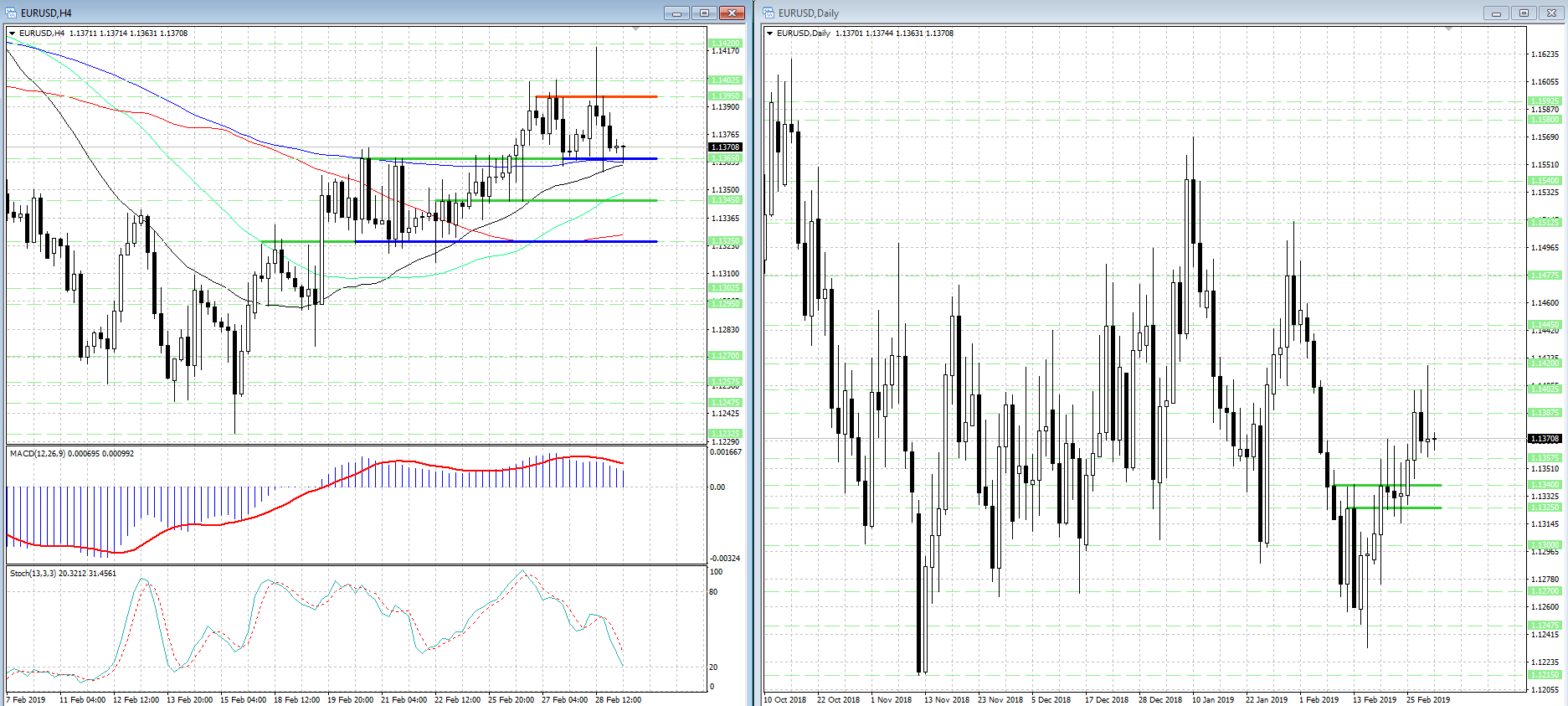Close the EURUSD,Daily chart window

coord(1551,13)
